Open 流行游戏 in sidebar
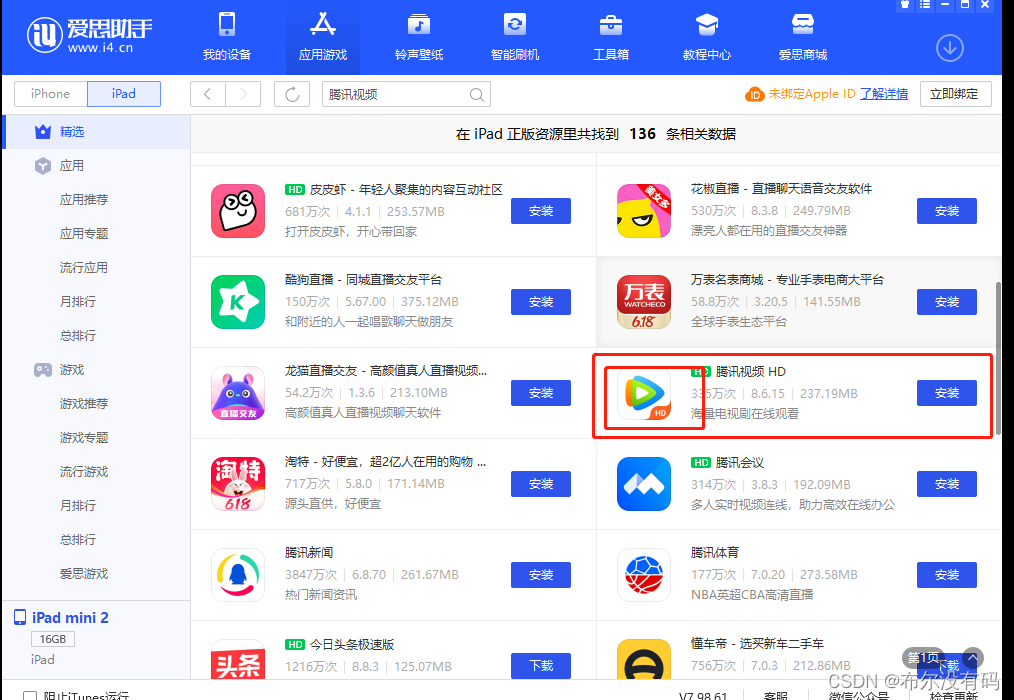The image size is (1014, 700). click(83, 472)
